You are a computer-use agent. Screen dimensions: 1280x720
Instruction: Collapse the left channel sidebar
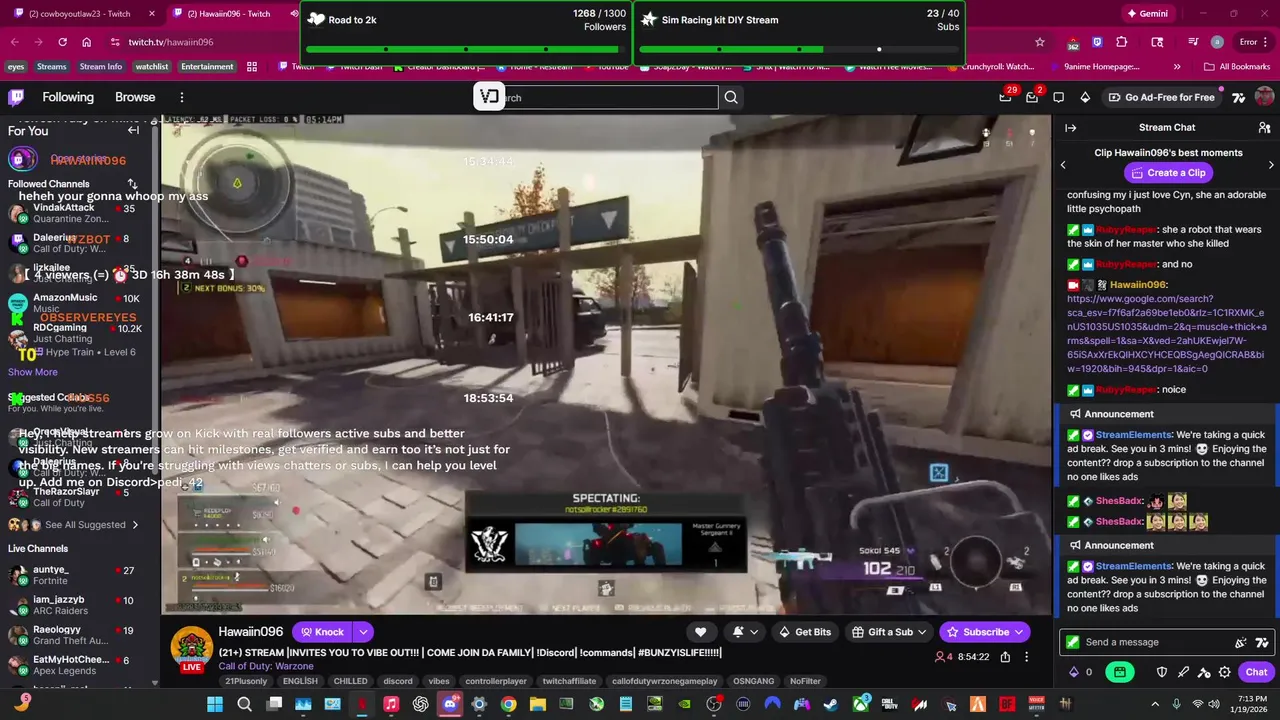coord(133,130)
